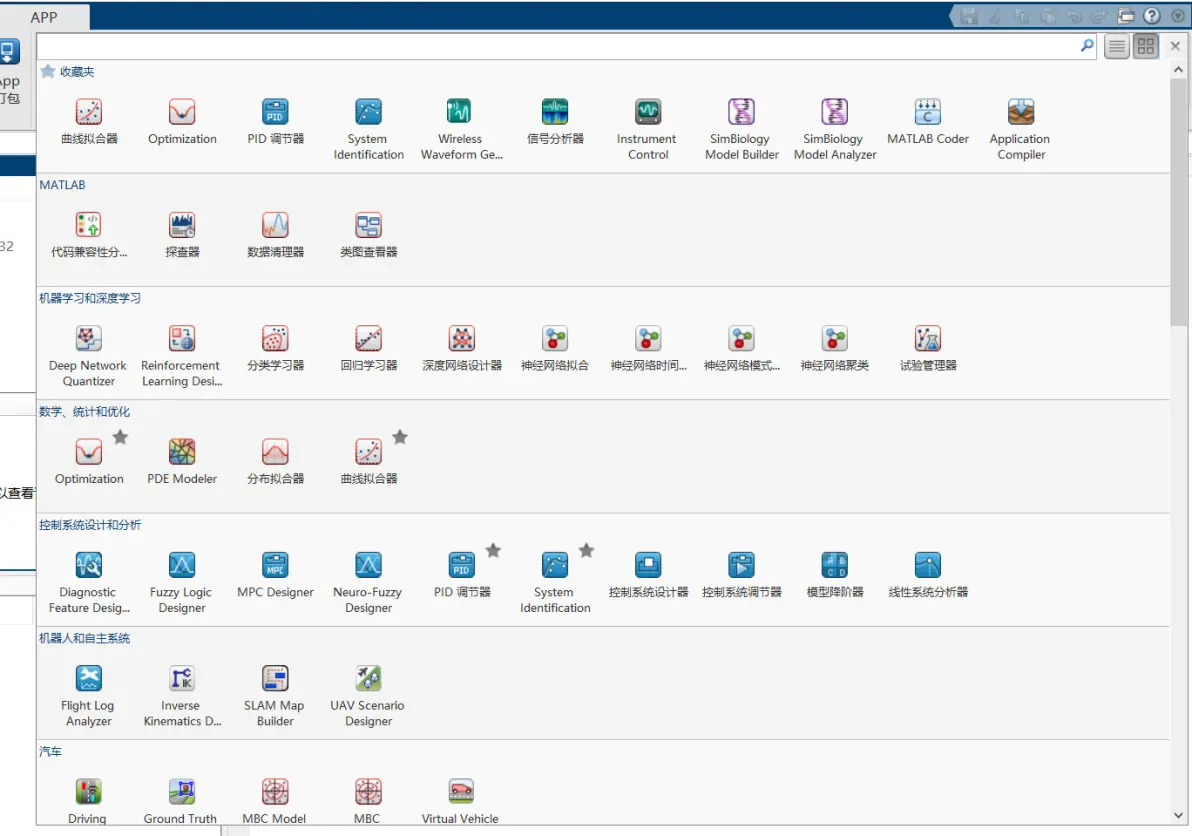Open the PDE Modeler app

[x=182, y=461]
